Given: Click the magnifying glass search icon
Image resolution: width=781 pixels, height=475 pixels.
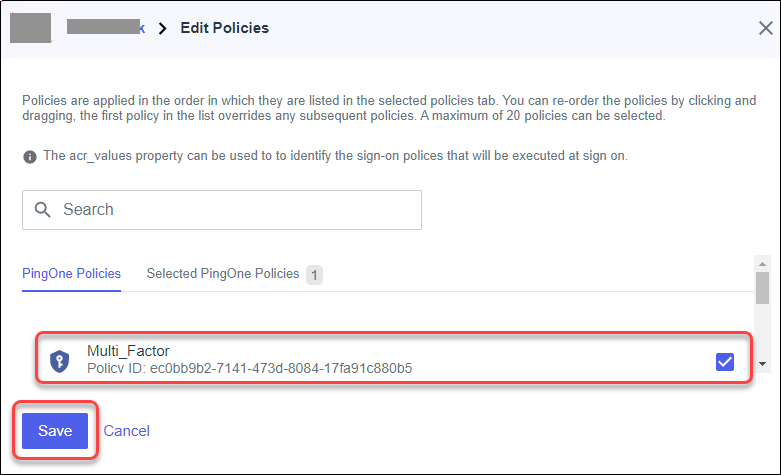Looking at the screenshot, I should 43,210.
